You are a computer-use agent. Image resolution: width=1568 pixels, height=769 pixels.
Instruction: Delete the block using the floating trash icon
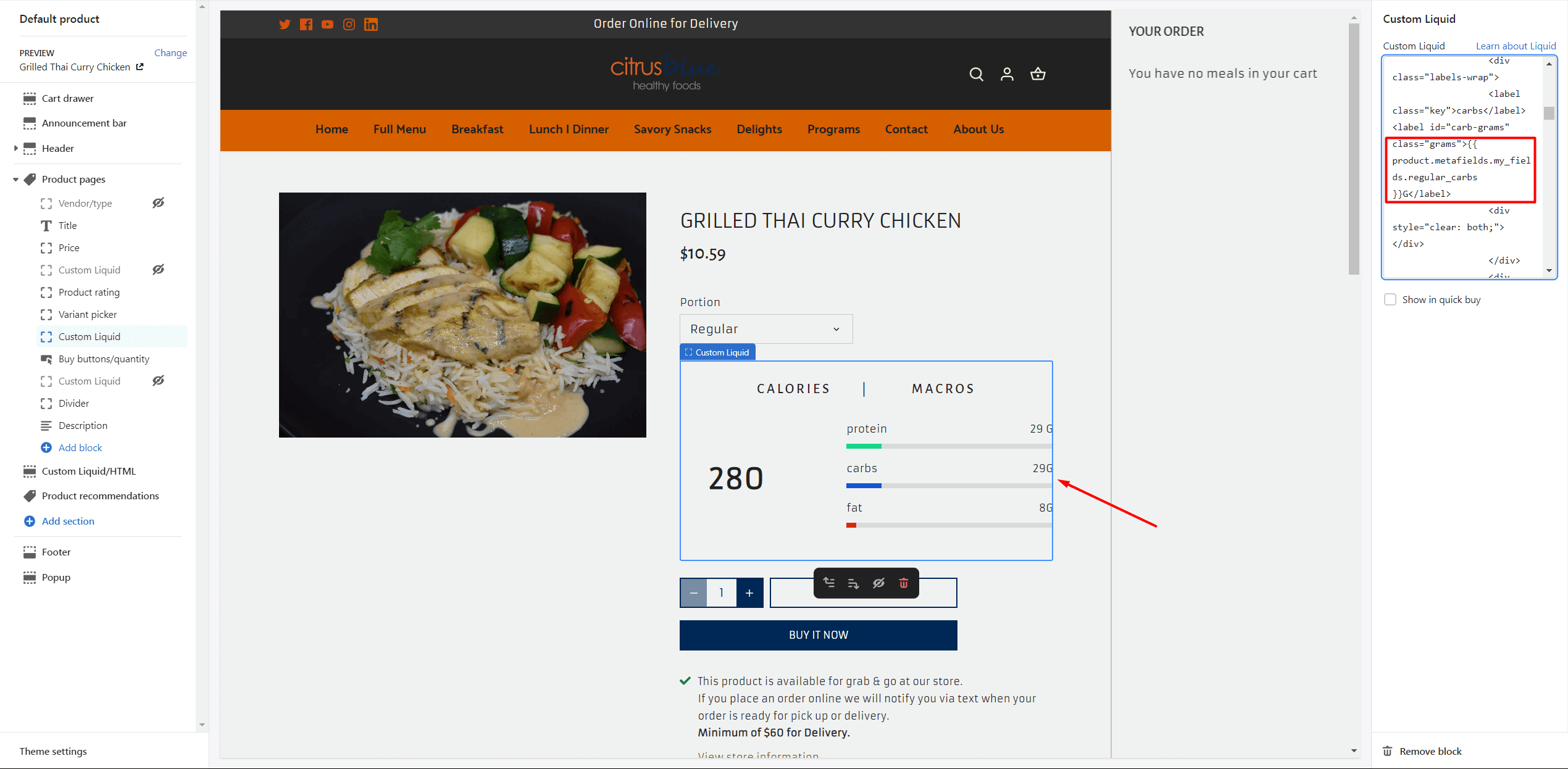904,583
